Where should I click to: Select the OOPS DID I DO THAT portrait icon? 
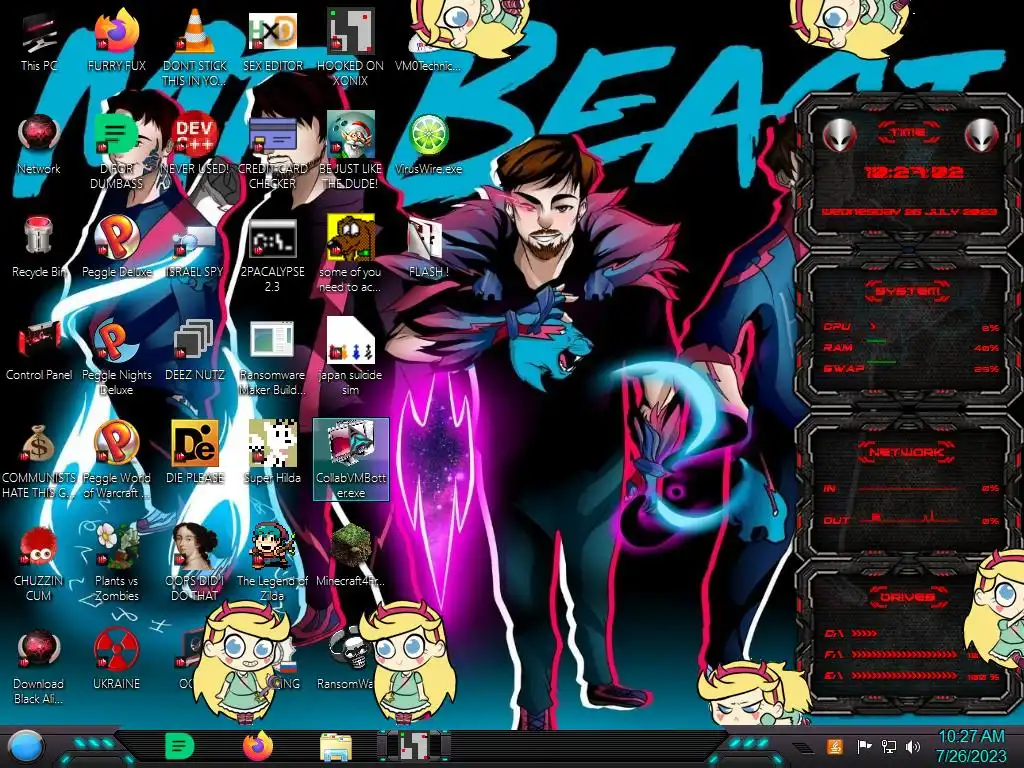pyautogui.click(x=194, y=563)
